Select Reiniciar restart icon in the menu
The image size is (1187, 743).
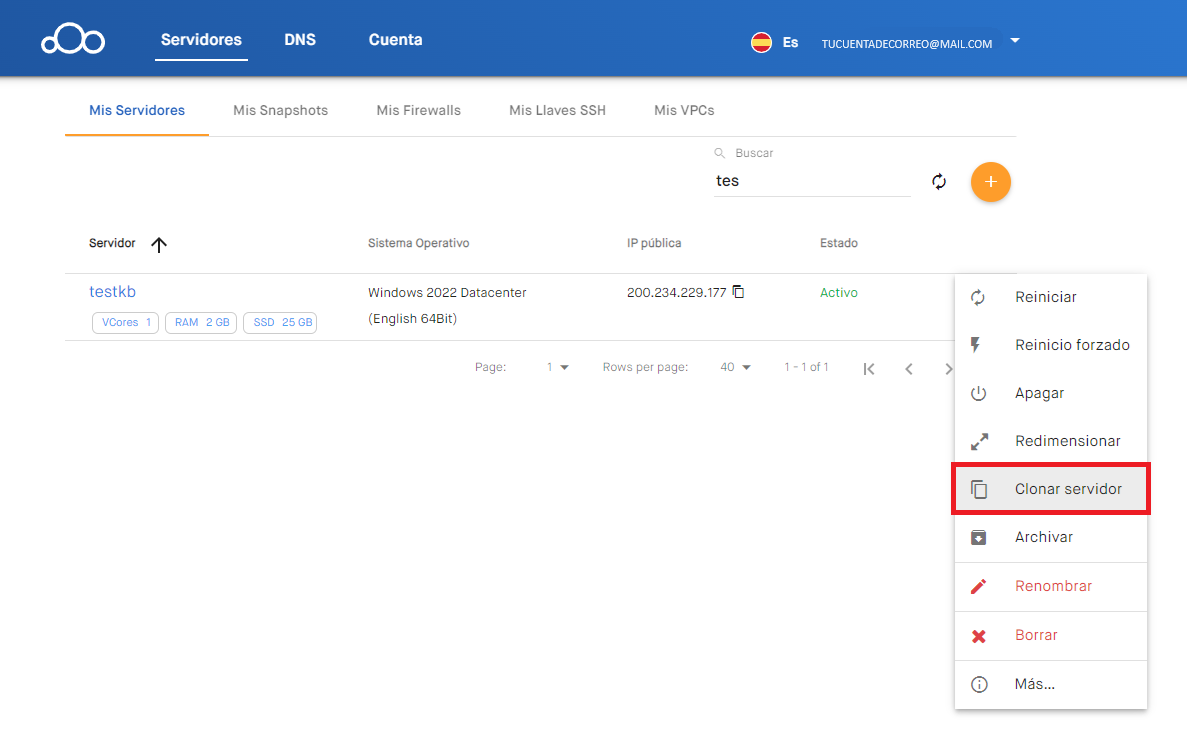pyautogui.click(x=978, y=297)
